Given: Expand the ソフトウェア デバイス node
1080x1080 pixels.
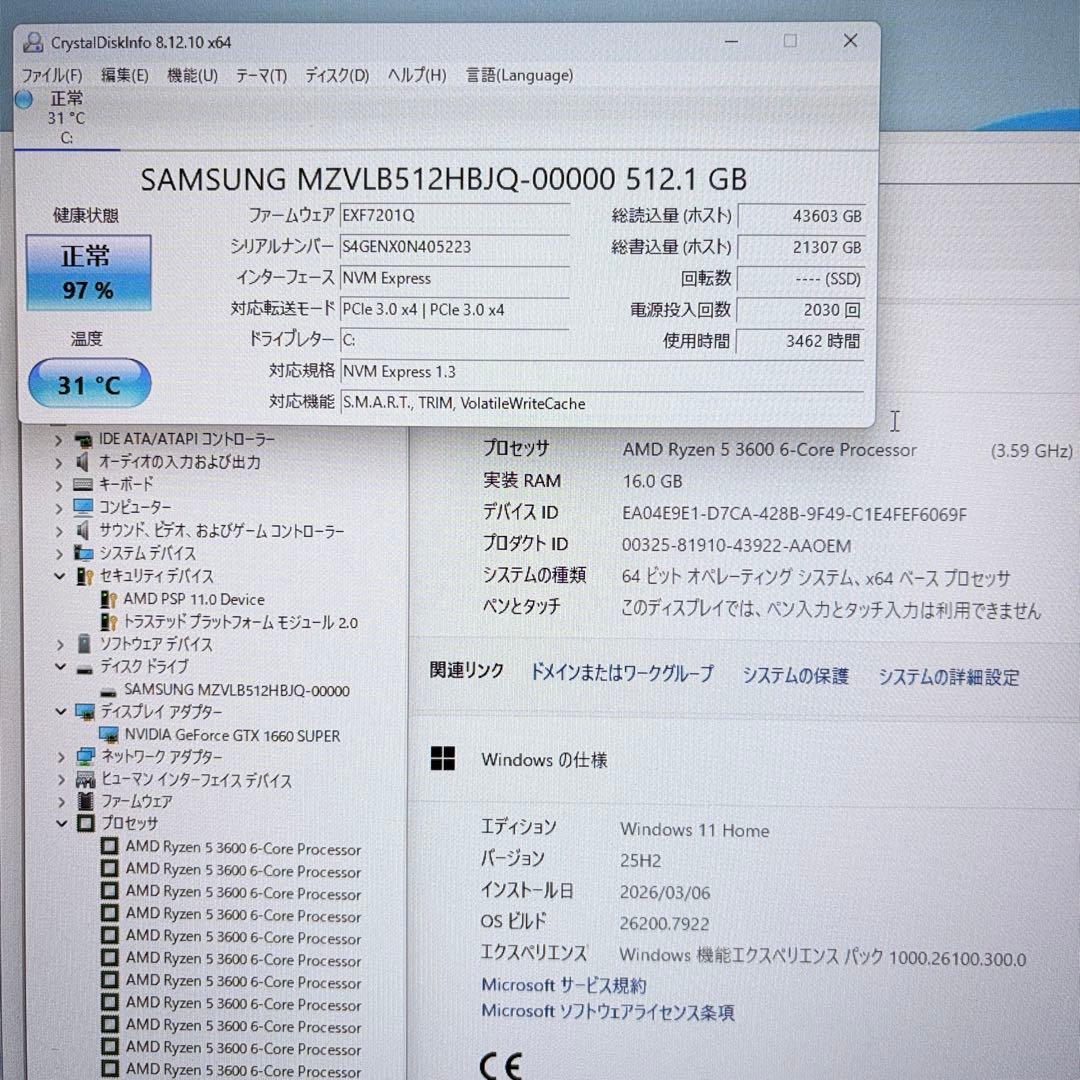Looking at the screenshot, I should (x=60, y=645).
